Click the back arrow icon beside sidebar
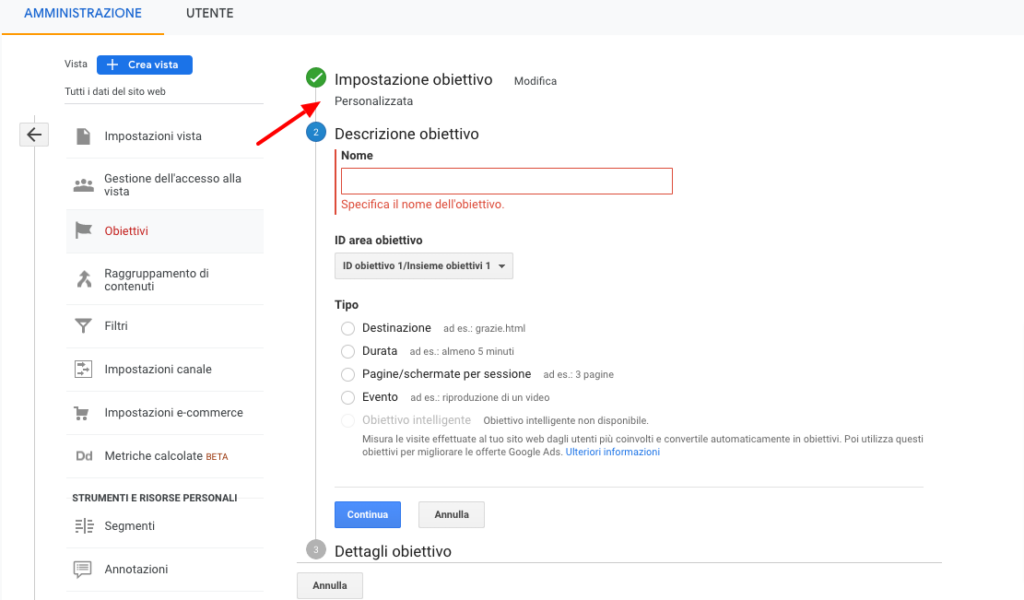 click(x=34, y=134)
